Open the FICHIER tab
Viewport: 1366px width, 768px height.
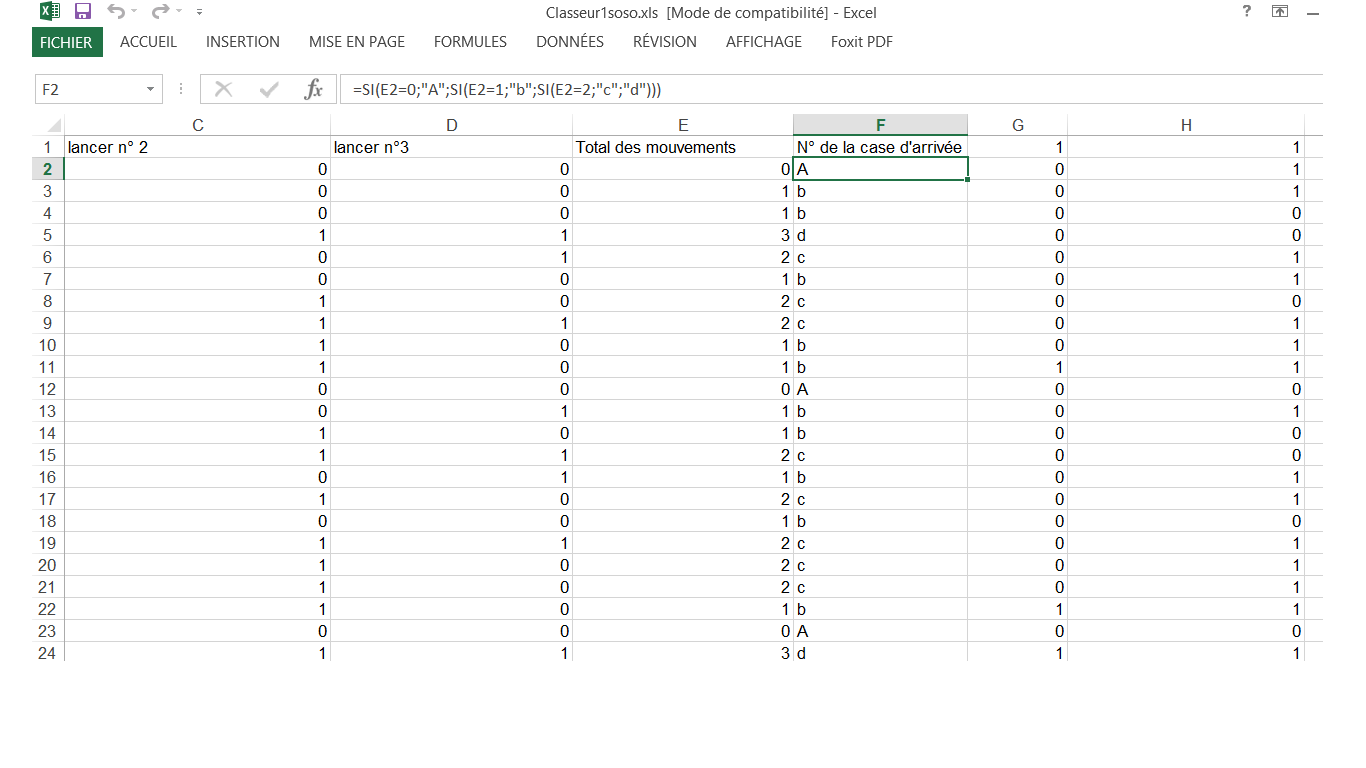[x=67, y=42]
